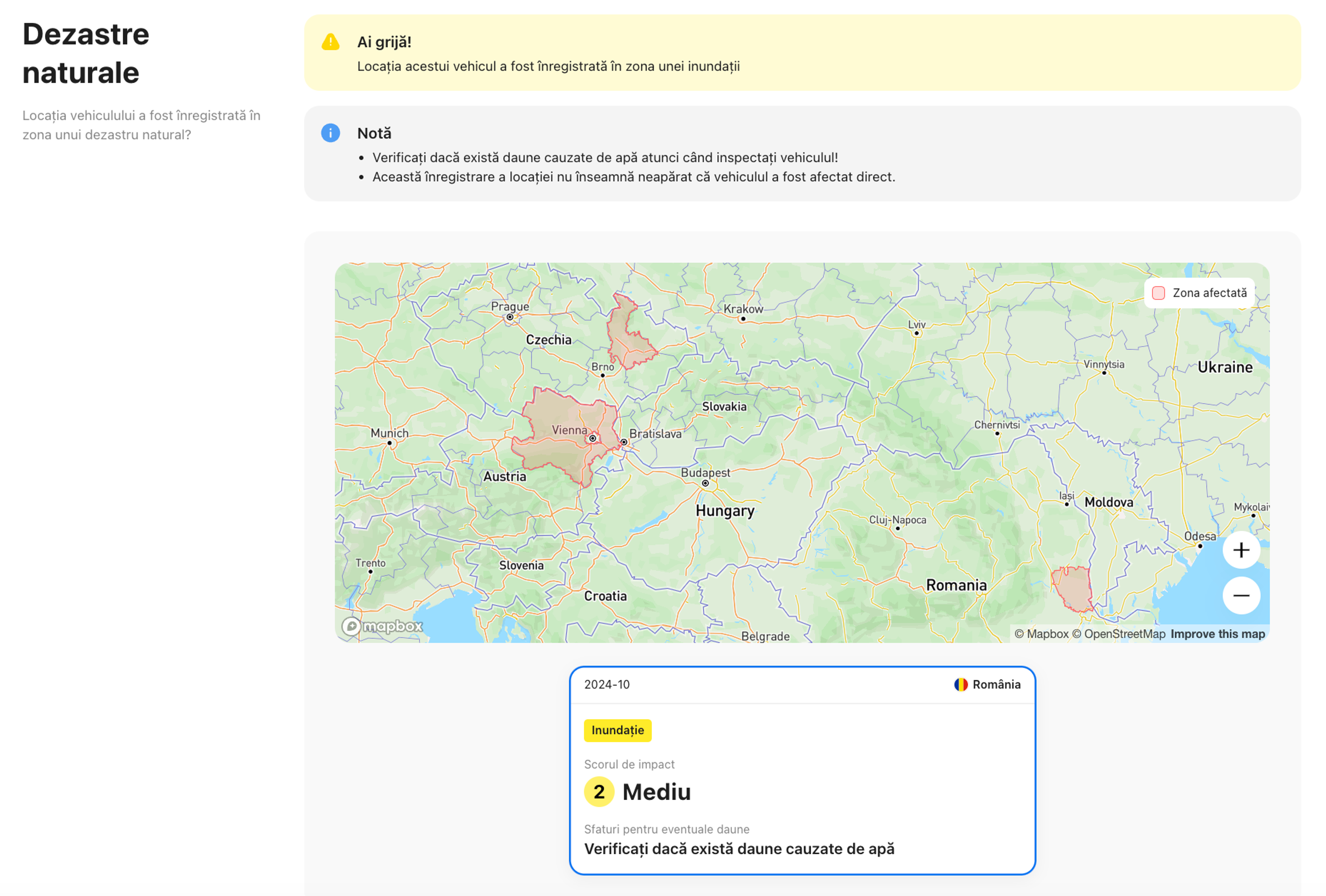Click the România flag icon
Image resolution: width=1326 pixels, height=896 pixels.
(x=961, y=684)
